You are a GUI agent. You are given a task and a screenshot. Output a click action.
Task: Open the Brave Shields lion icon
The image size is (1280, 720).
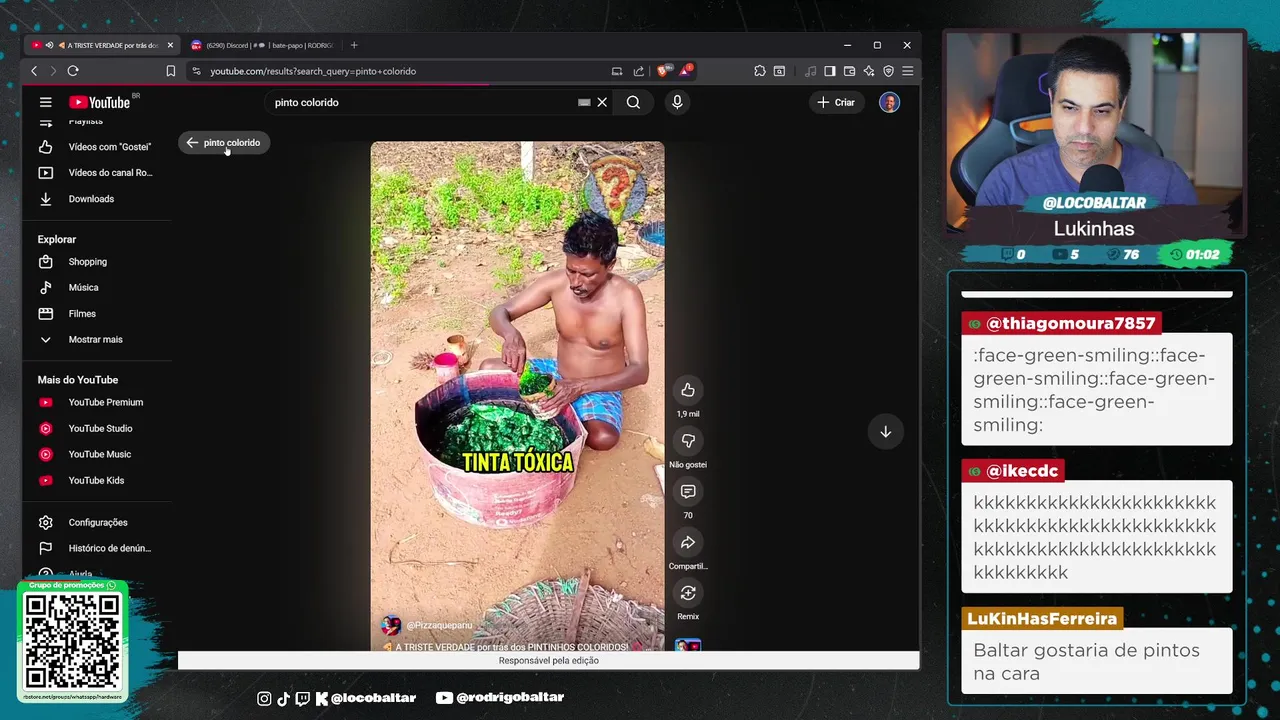click(663, 71)
